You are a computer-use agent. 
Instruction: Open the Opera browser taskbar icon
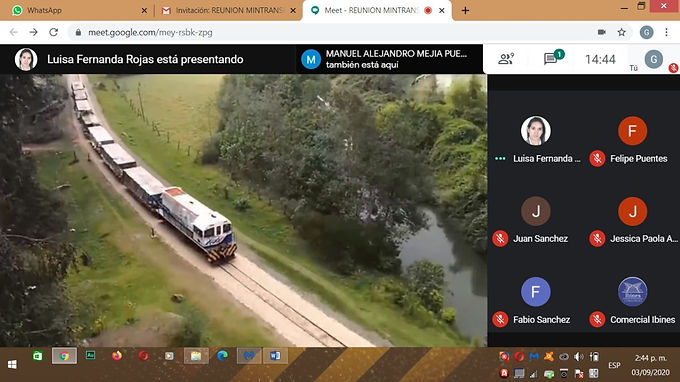(x=143, y=356)
